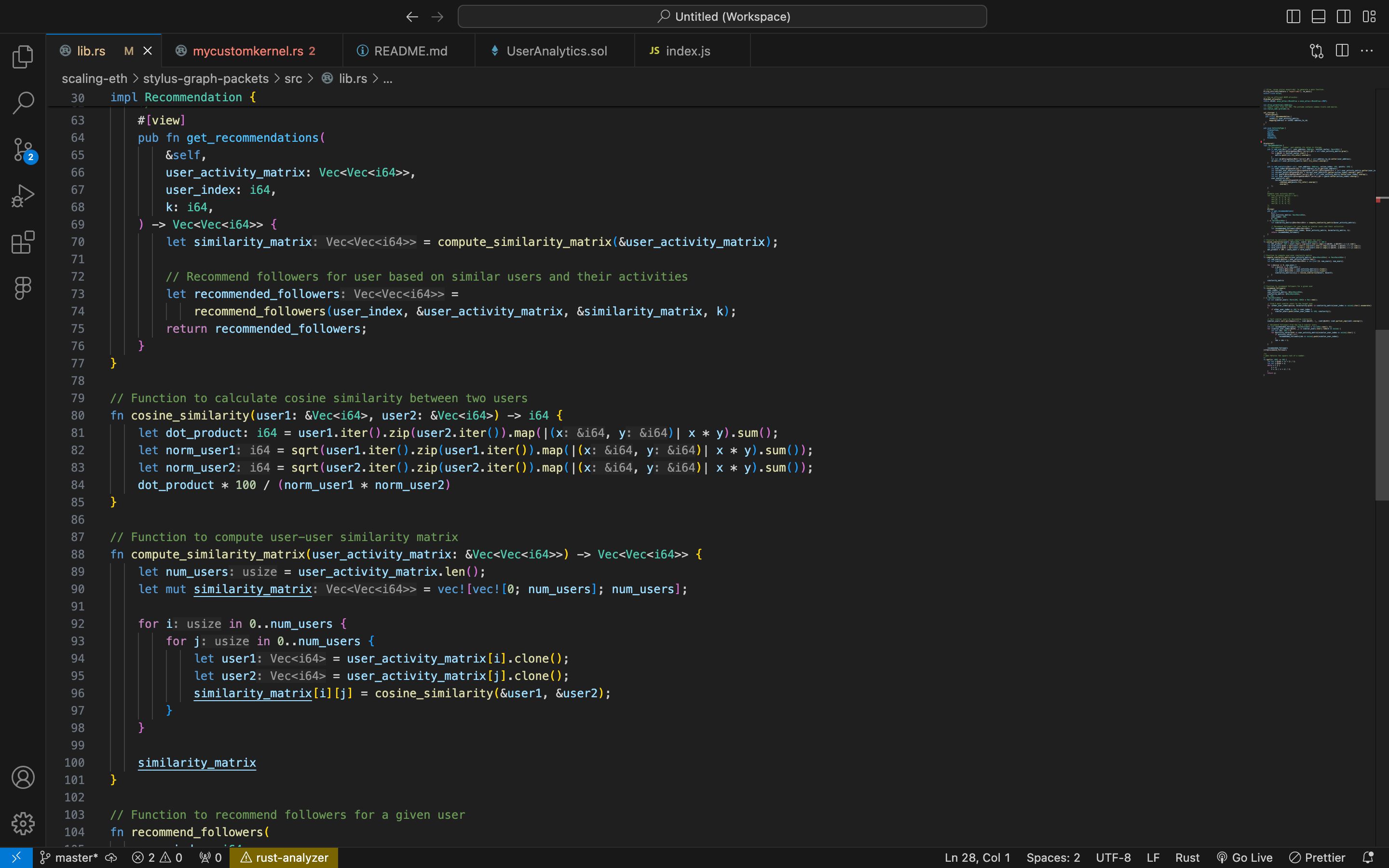Open the editor More Actions ellipsis
The width and height of the screenshot is (1389, 868).
click(x=1367, y=51)
